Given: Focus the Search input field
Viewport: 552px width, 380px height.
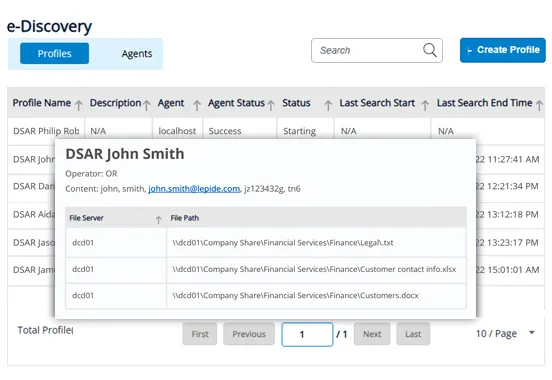Looking at the screenshot, I should click(x=377, y=50).
